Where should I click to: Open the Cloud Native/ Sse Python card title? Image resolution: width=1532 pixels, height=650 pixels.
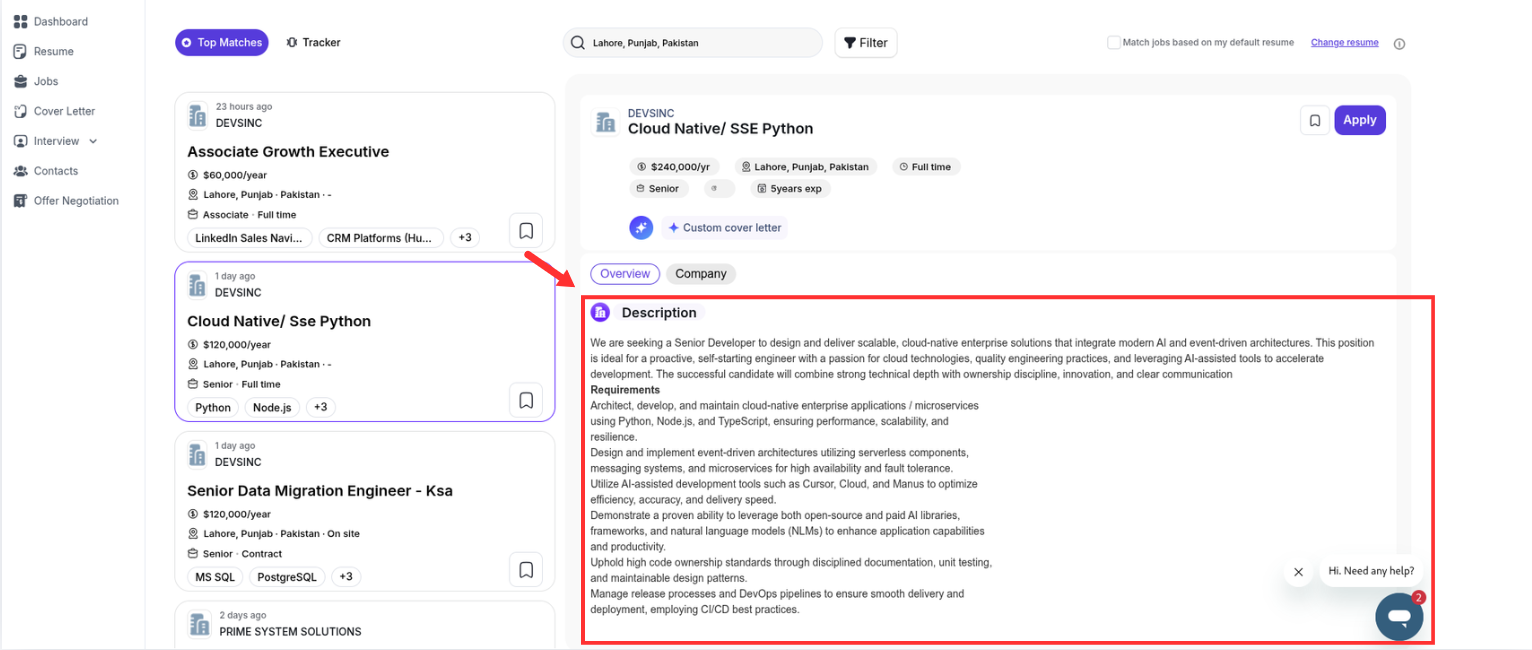coord(279,321)
